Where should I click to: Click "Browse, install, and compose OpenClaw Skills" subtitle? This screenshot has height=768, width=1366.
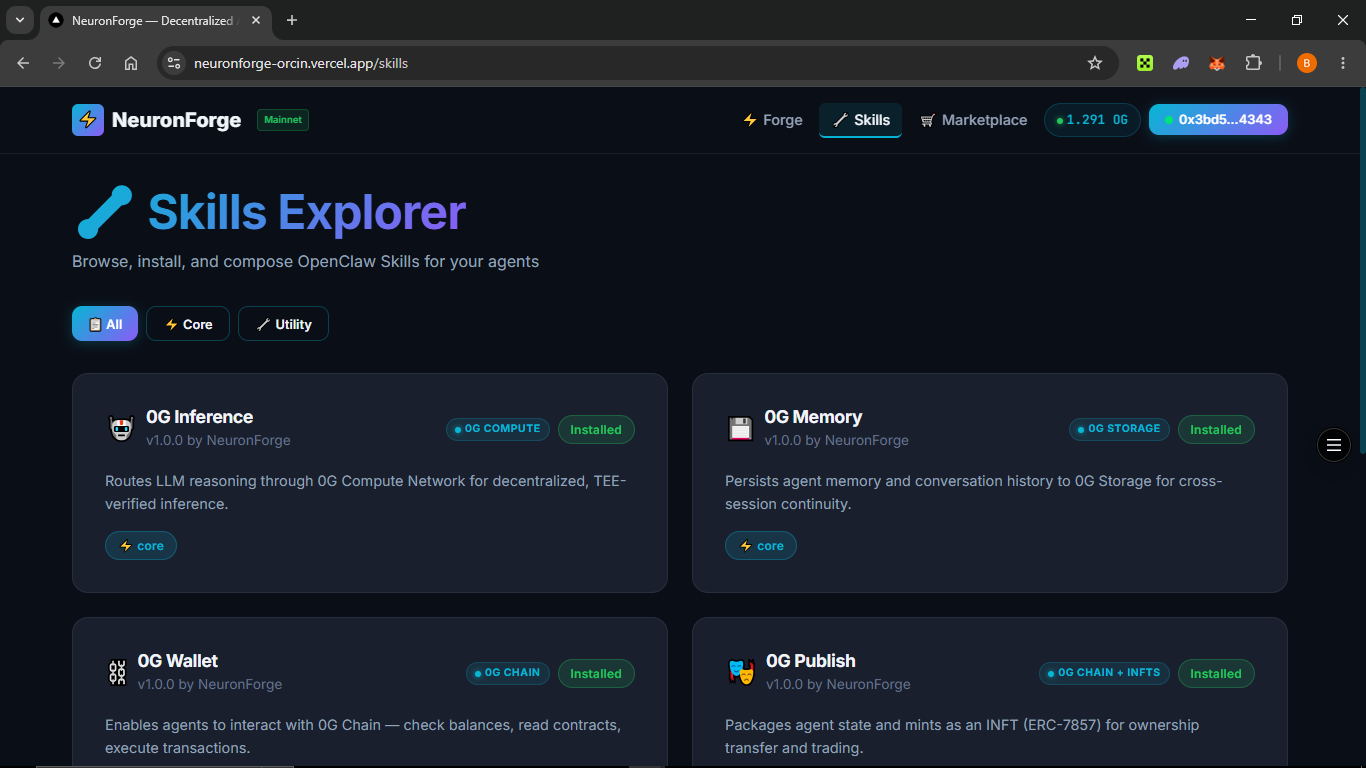pos(305,262)
